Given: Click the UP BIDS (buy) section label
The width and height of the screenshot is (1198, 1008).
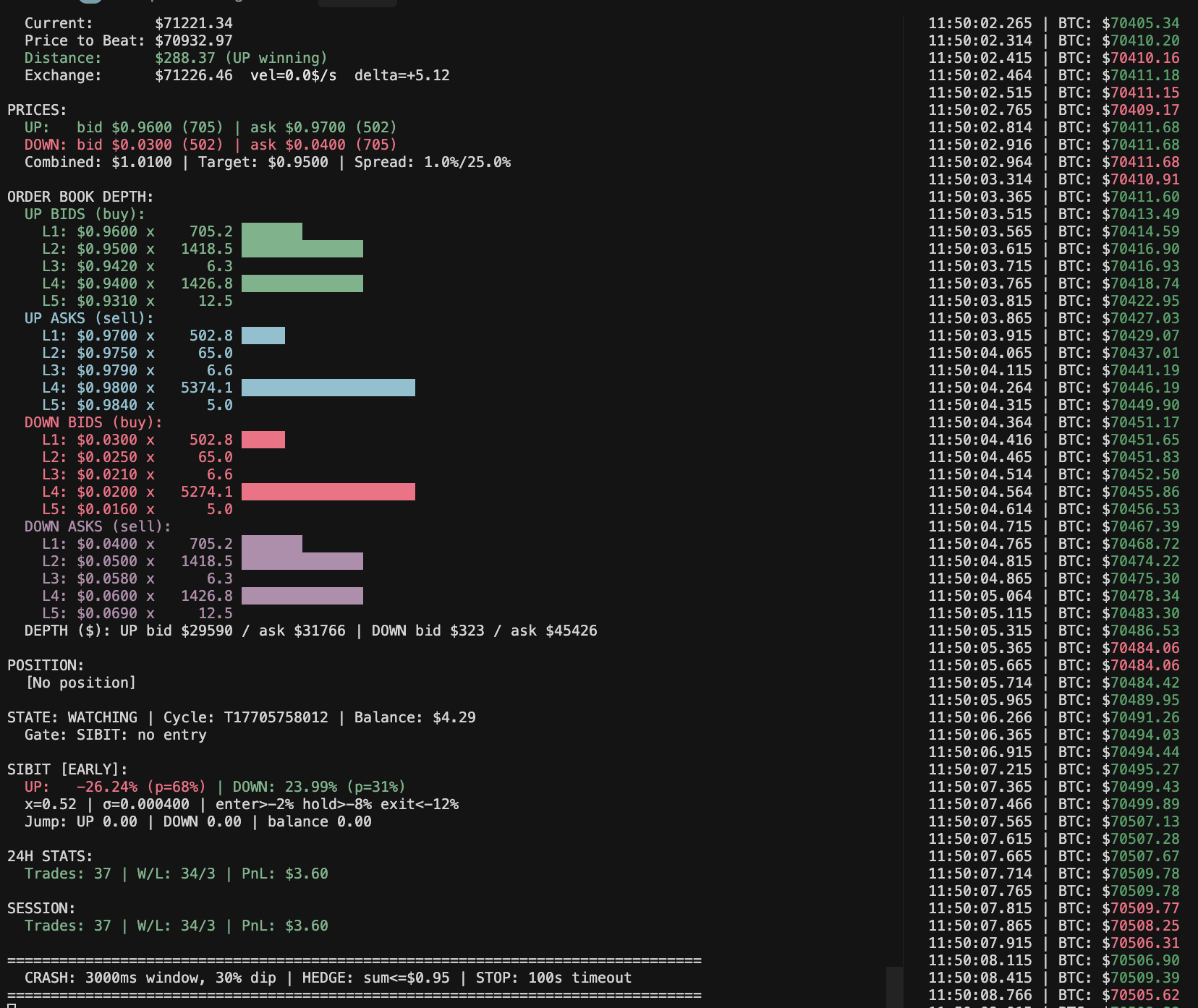Looking at the screenshot, I should point(85,214).
